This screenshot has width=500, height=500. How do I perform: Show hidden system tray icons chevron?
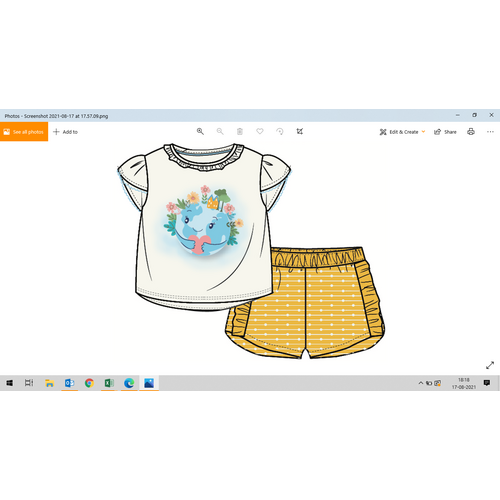pyautogui.click(x=421, y=383)
